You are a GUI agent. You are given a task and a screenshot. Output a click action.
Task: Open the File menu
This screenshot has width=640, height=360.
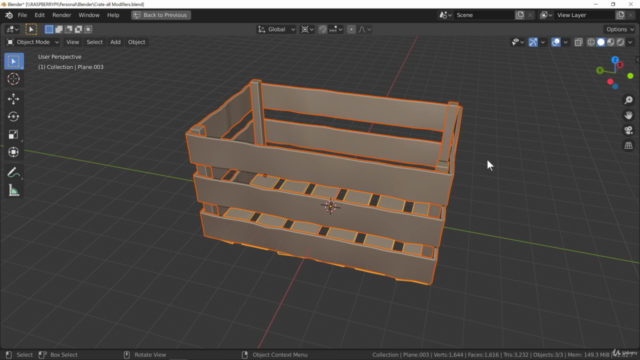tap(22, 15)
